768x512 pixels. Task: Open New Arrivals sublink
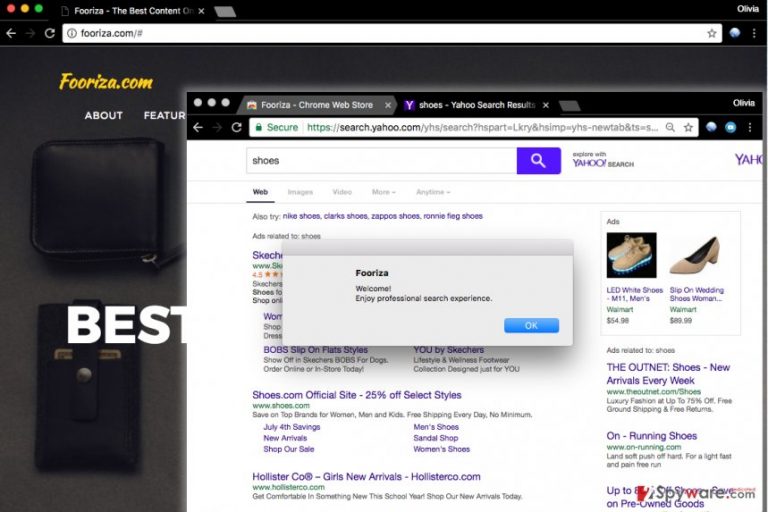tap(285, 438)
